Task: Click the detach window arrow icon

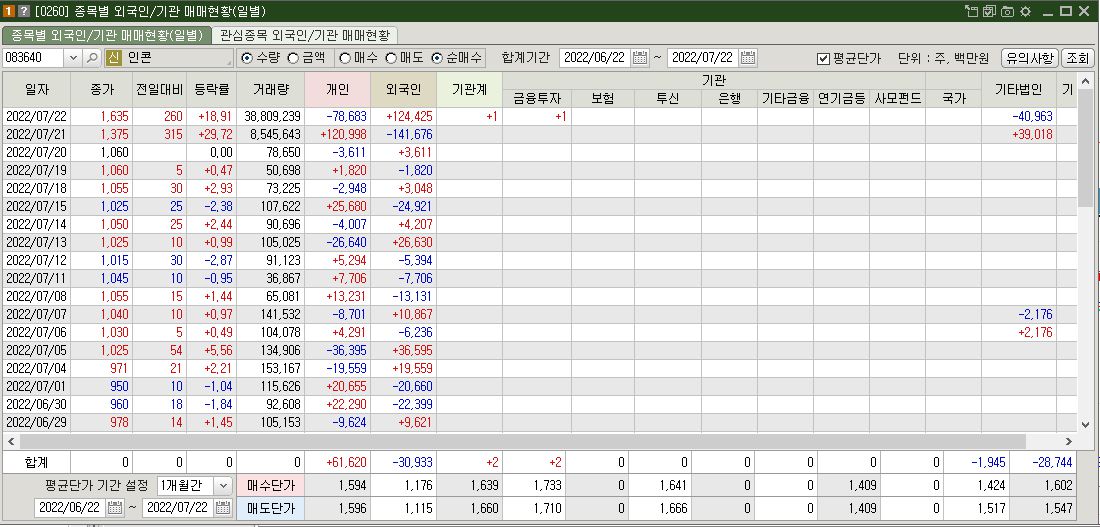Action: point(972,11)
